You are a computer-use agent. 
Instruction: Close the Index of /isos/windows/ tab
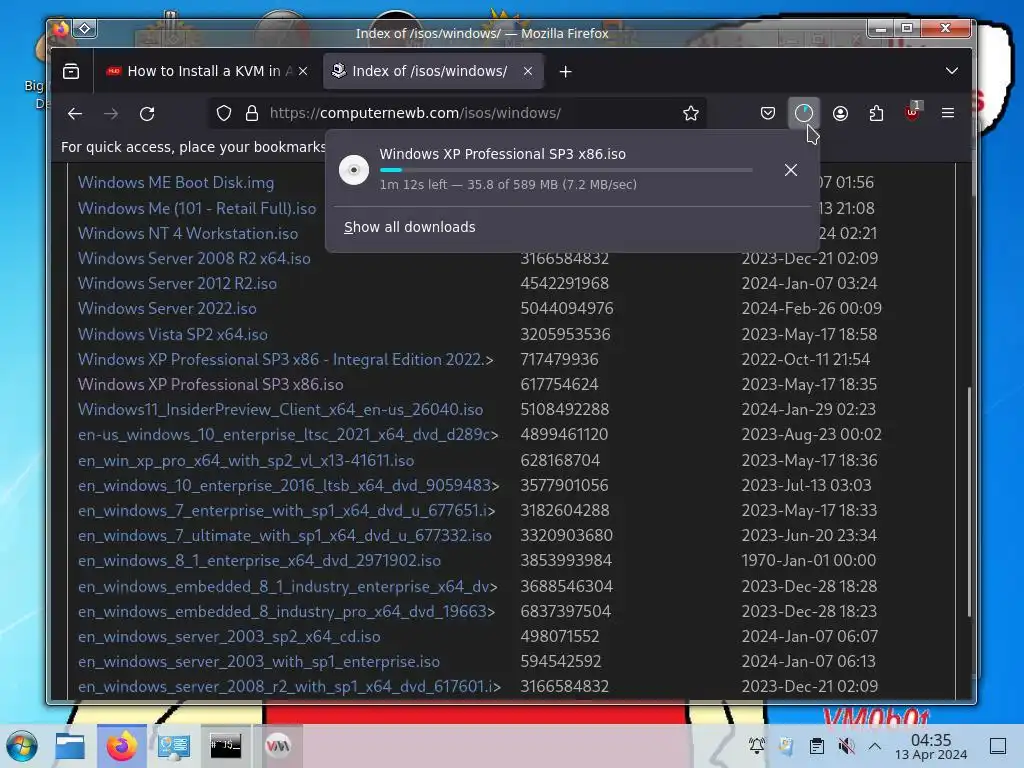[x=528, y=71]
